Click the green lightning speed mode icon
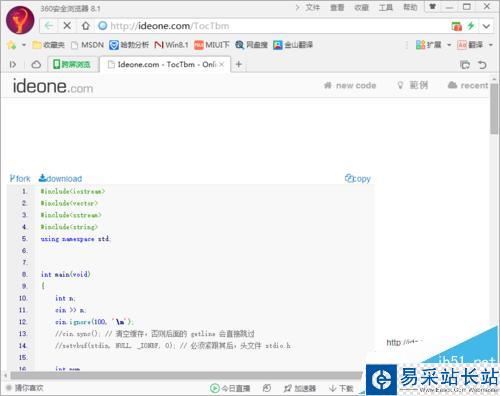The height and width of the screenshot is (396, 500). pos(471,25)
